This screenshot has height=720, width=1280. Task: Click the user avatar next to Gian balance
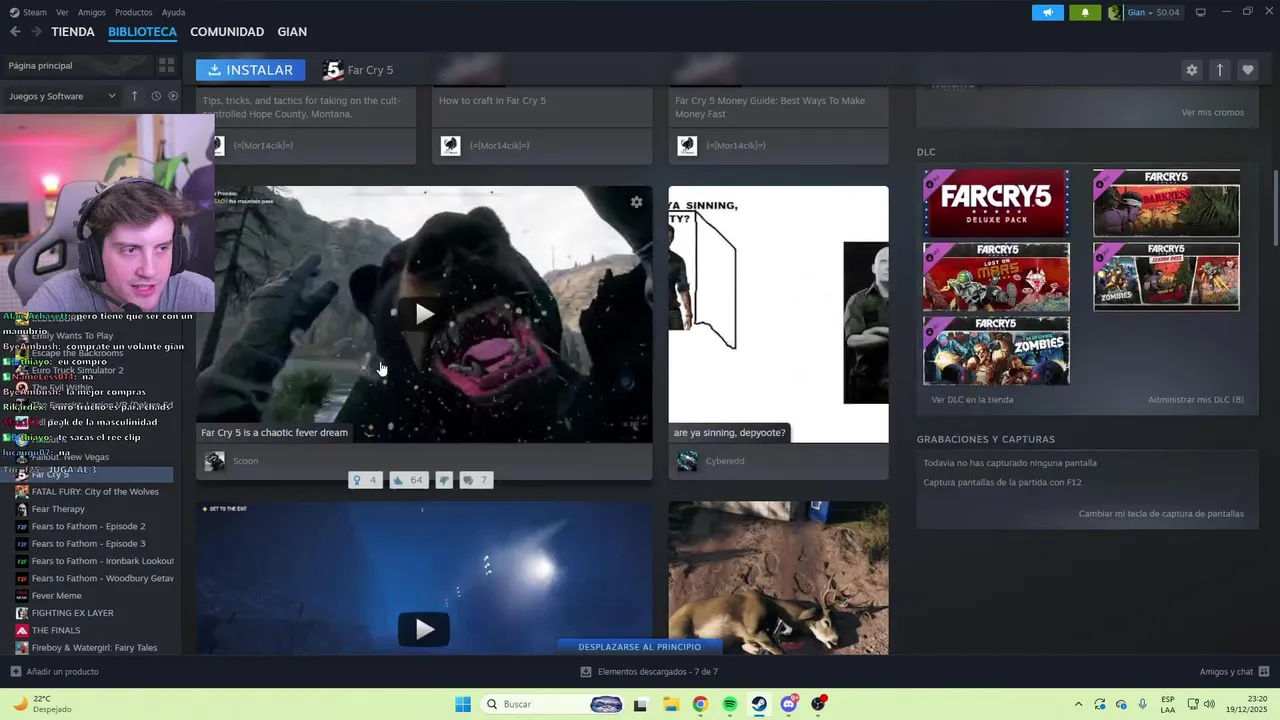point(1115,12)
